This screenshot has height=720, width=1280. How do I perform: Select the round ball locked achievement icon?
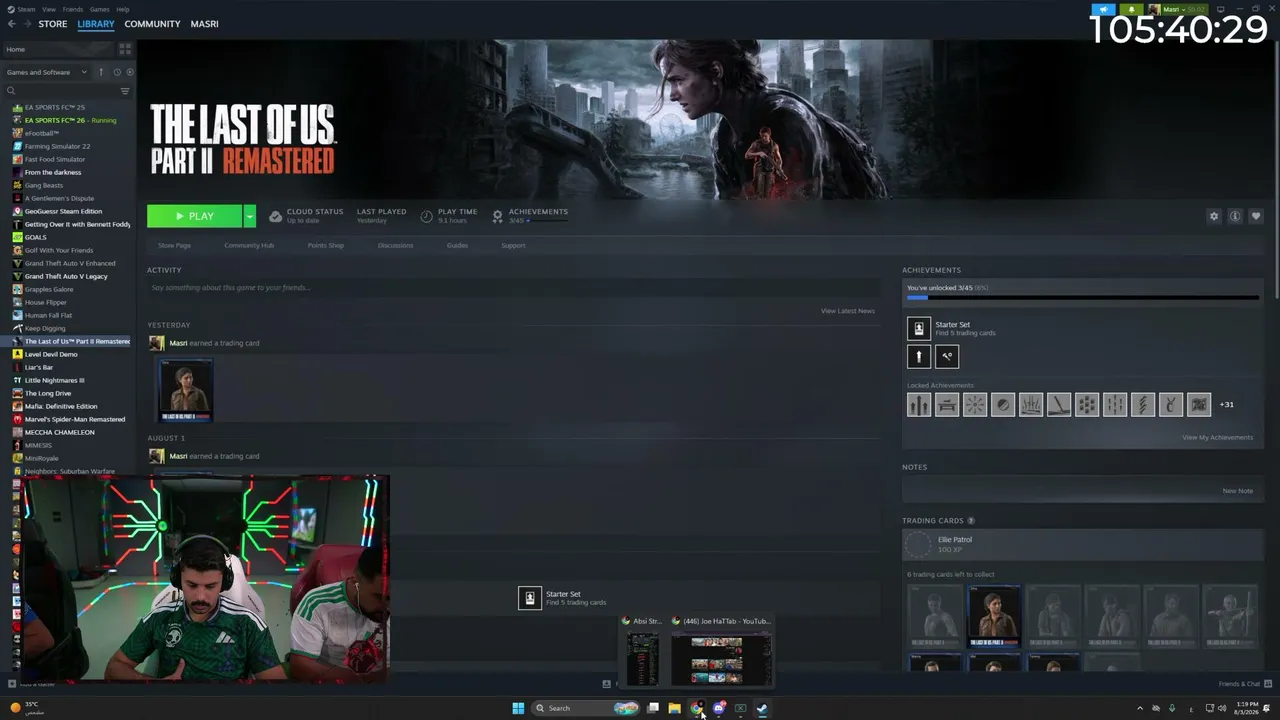pos(1003,404)
